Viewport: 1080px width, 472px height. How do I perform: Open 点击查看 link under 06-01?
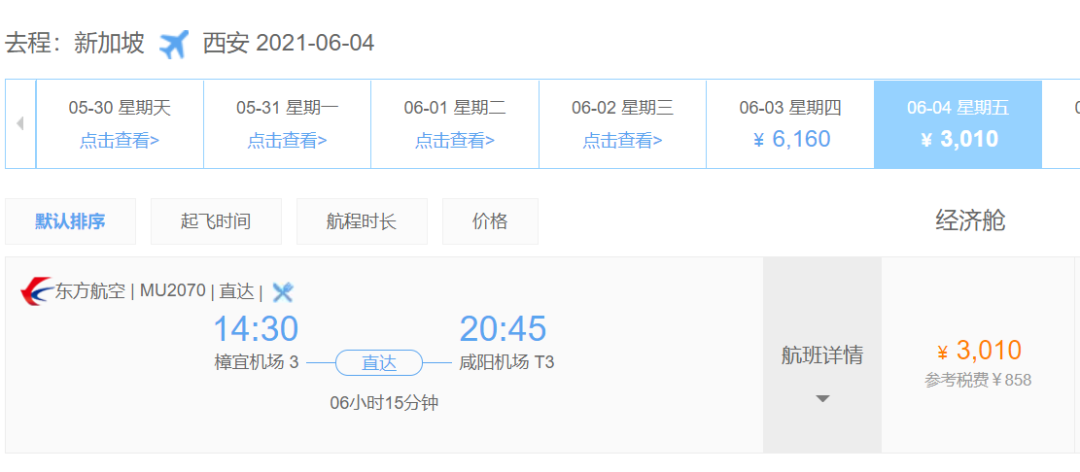click(455, 141)
